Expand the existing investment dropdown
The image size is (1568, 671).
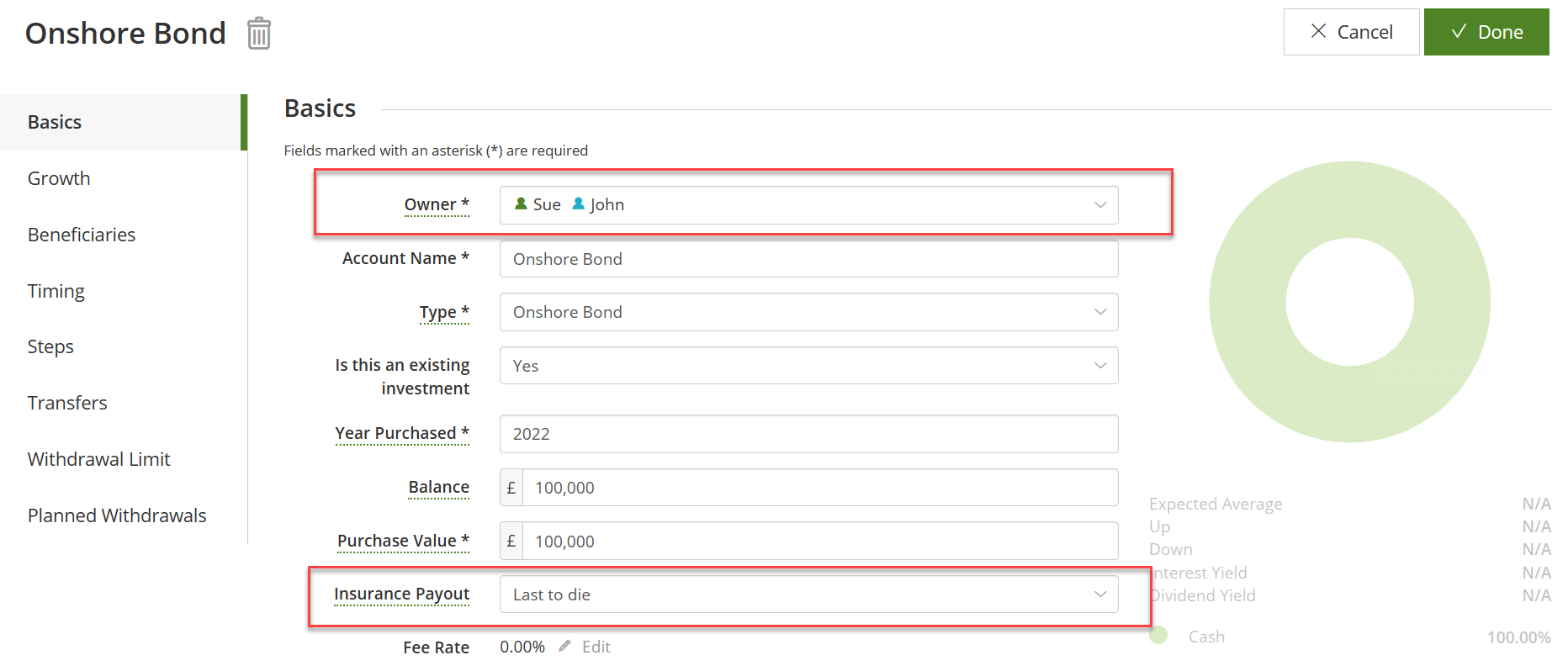[x=1099, y=366]
